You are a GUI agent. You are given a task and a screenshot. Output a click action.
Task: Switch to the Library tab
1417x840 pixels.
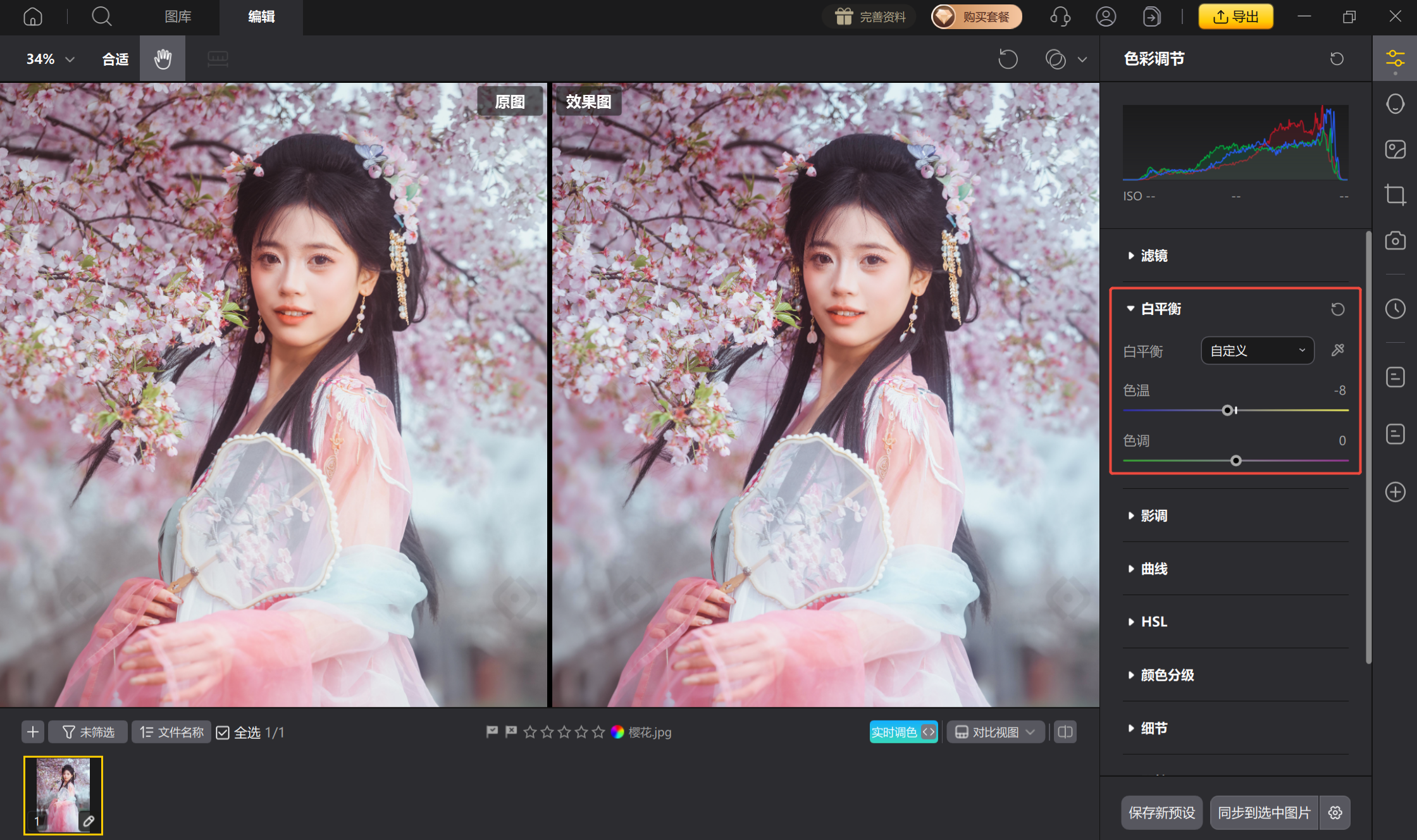[x=178, y=16]
